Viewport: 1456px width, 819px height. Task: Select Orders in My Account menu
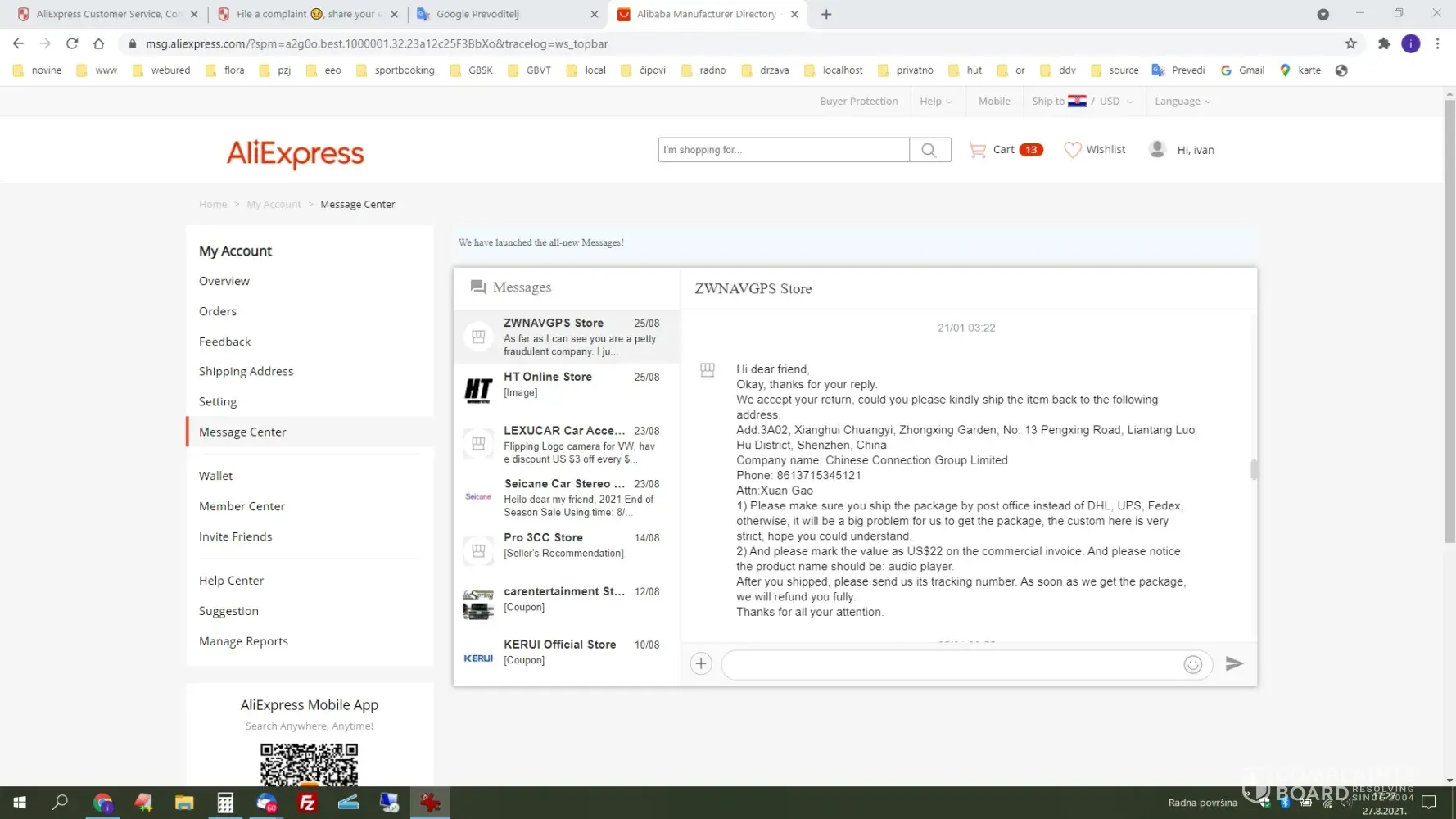(x=218, y=311)
